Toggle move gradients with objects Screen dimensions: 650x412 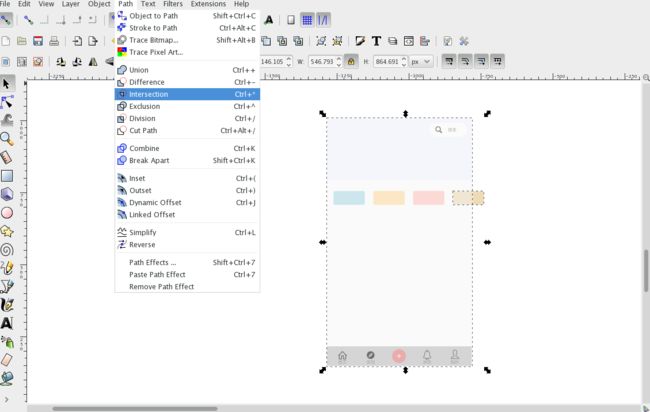coord(481,62)
